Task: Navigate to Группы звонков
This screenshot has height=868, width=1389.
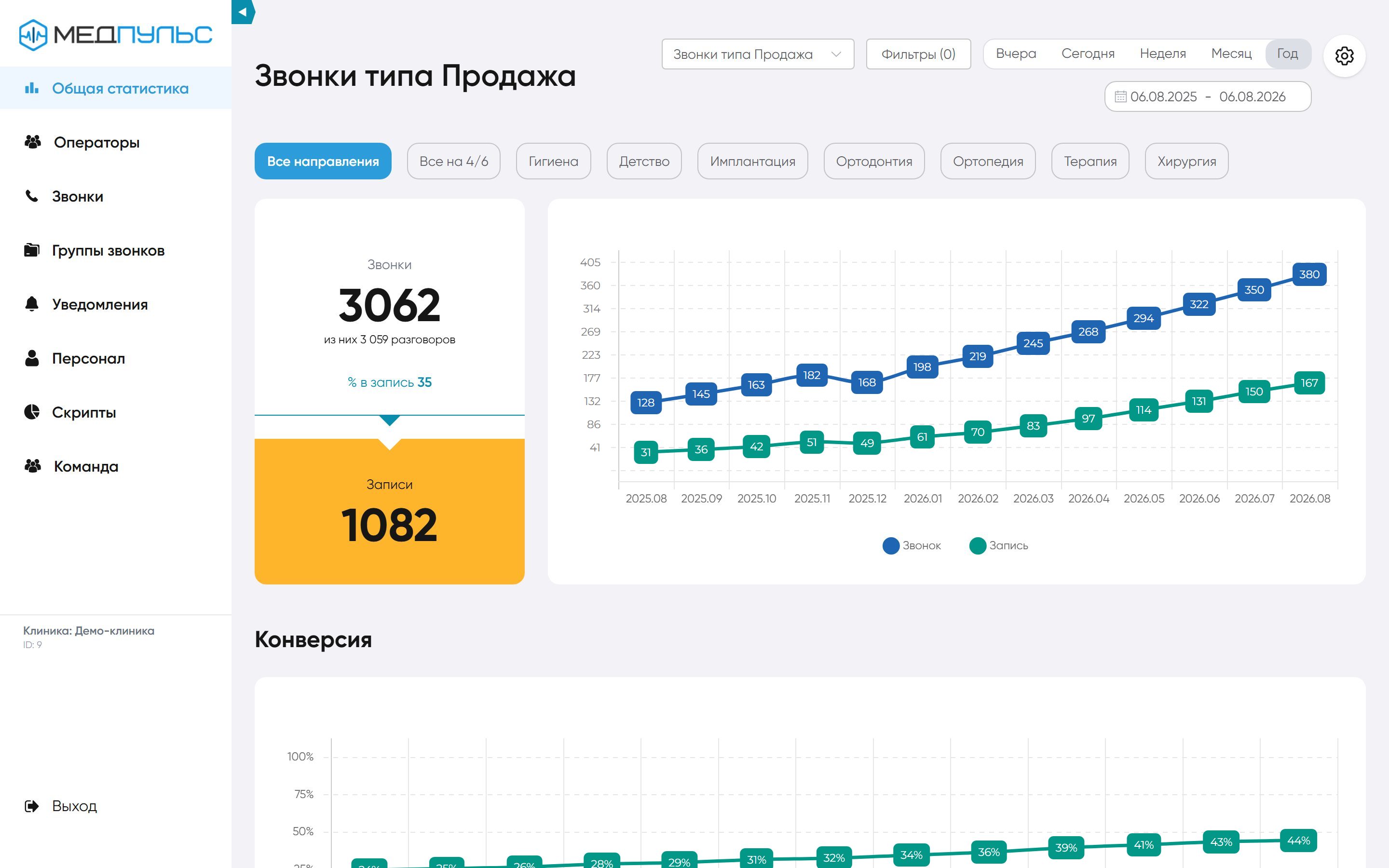Action: point(108,250)
